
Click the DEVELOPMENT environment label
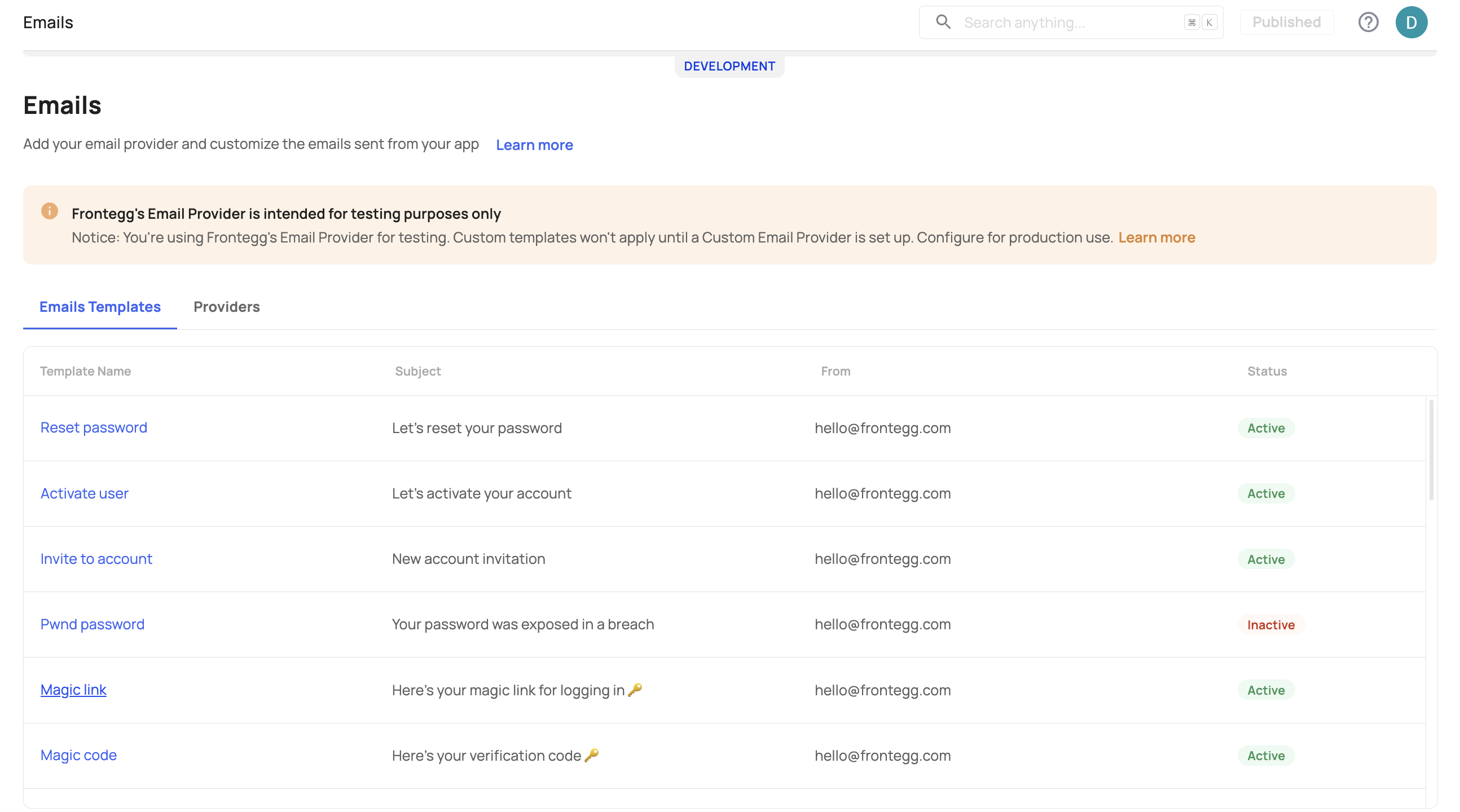(x=729, y=66)
